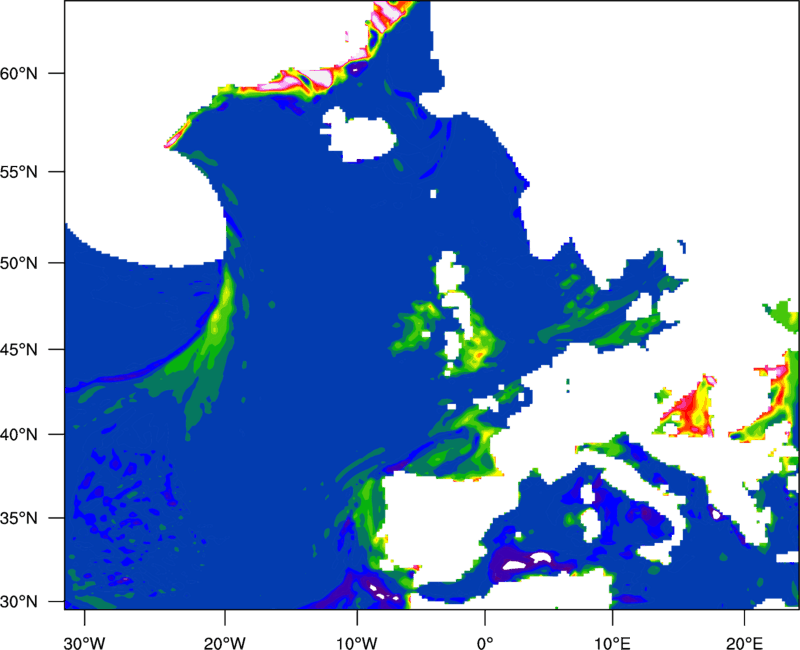Screen dimensions: 800x650
Task: Click the 40°N latitude label
Action: [x=19, y=435]
